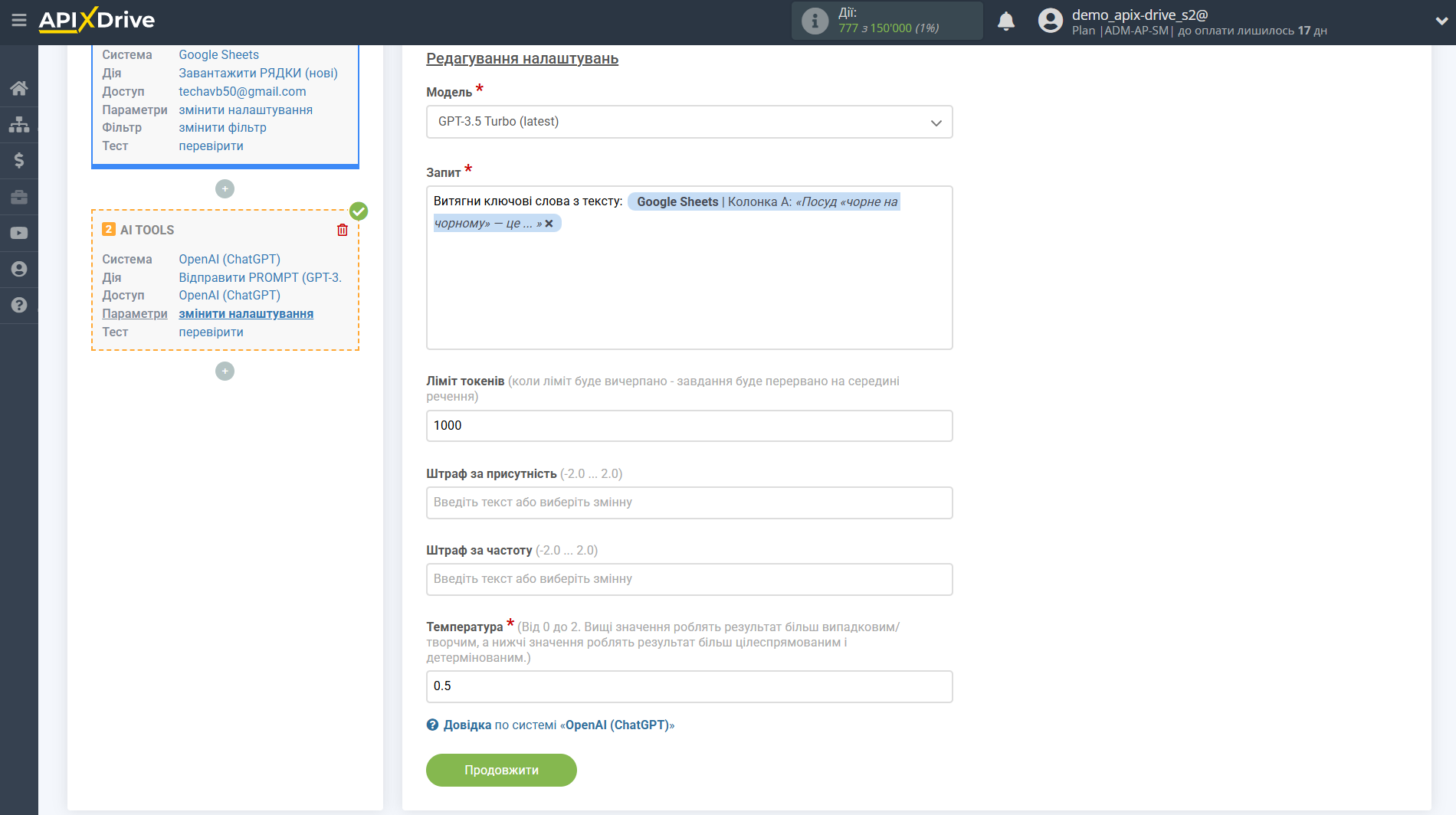Click the Параметри label in AI TOOLS

tap(135, 313)
